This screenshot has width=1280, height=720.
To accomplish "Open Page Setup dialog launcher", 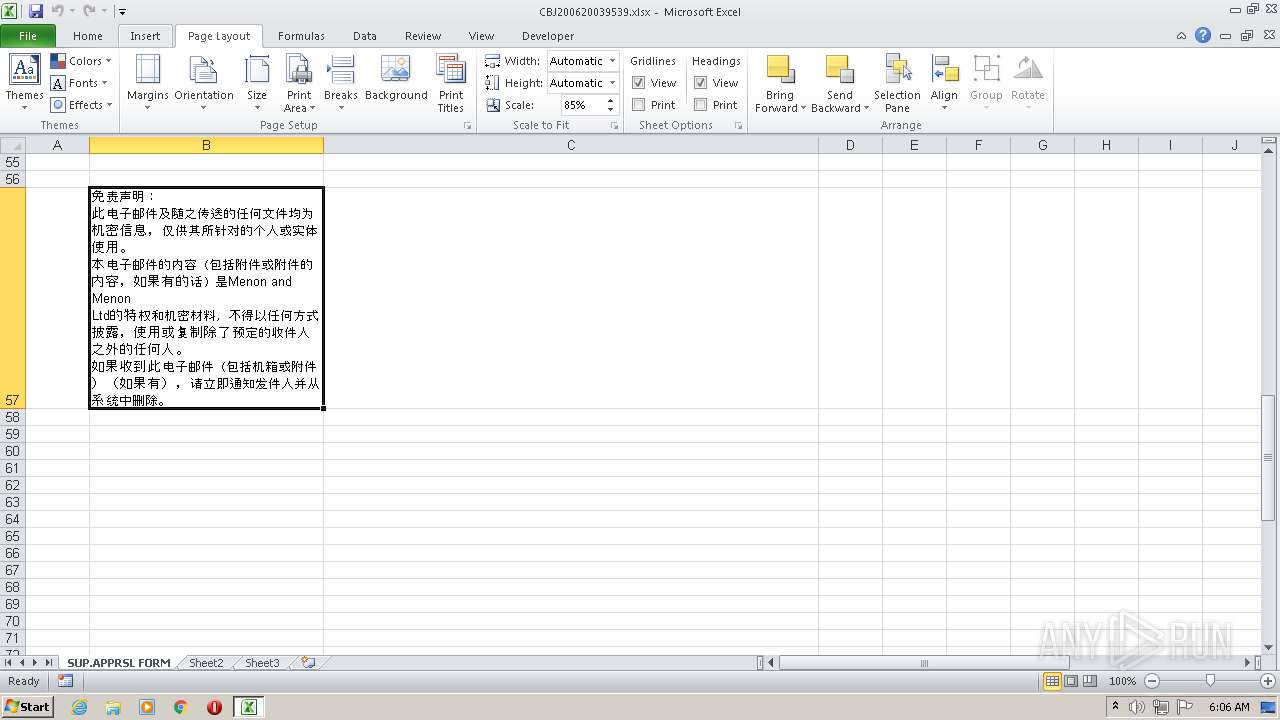I will click(468, 126).
